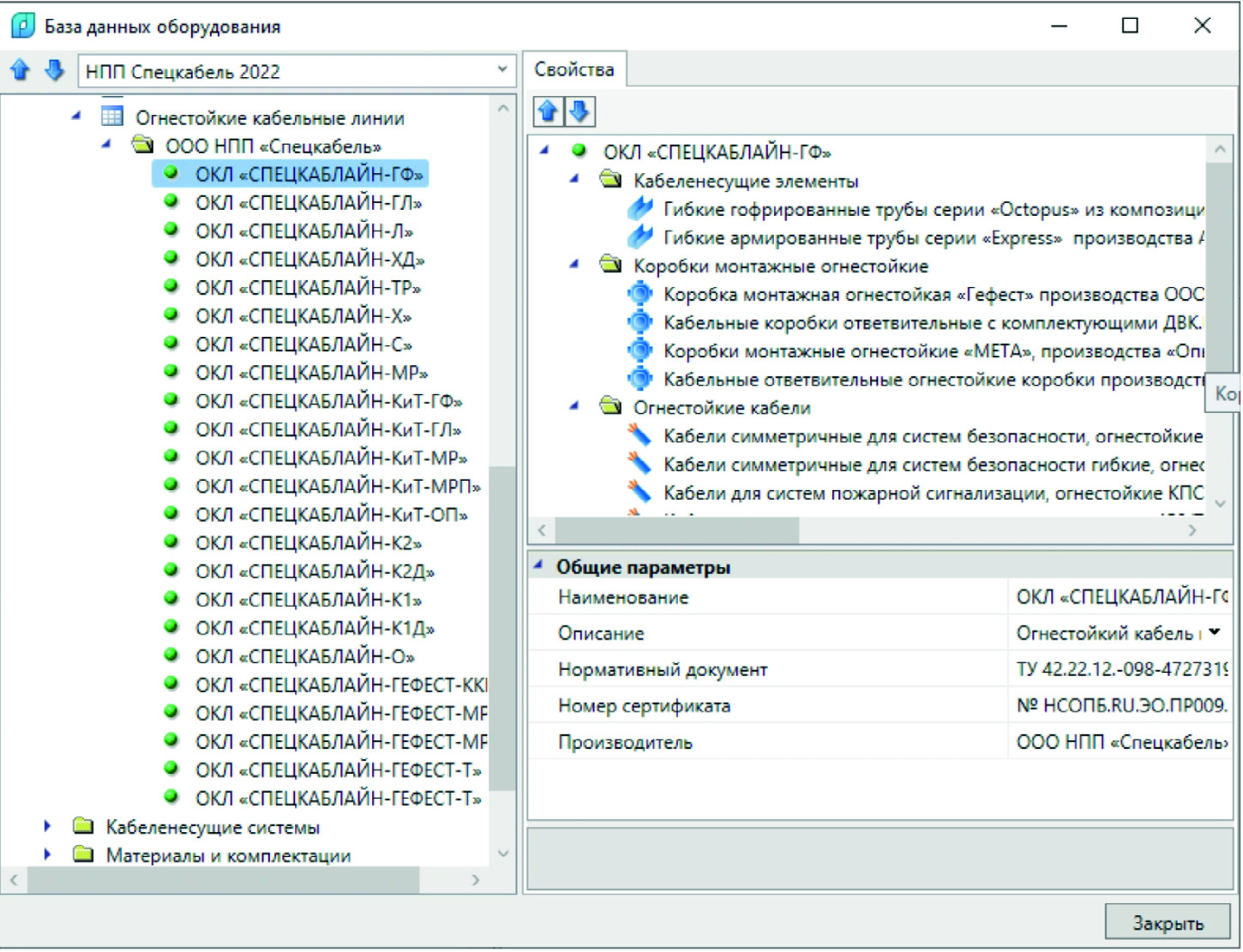Collapse the Коробки монтажные огнестойкие group
Screen dimensions: 1243x952
coord(574,264)
